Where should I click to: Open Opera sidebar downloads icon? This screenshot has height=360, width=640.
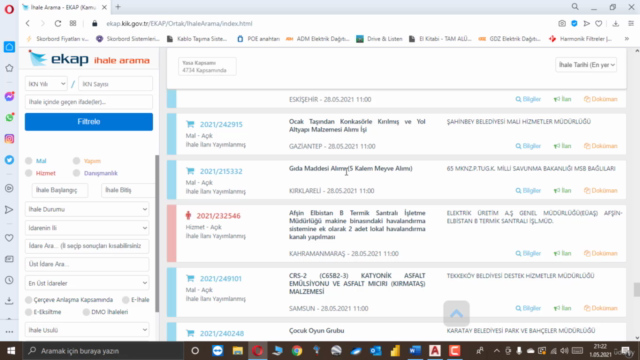point(9,301)
